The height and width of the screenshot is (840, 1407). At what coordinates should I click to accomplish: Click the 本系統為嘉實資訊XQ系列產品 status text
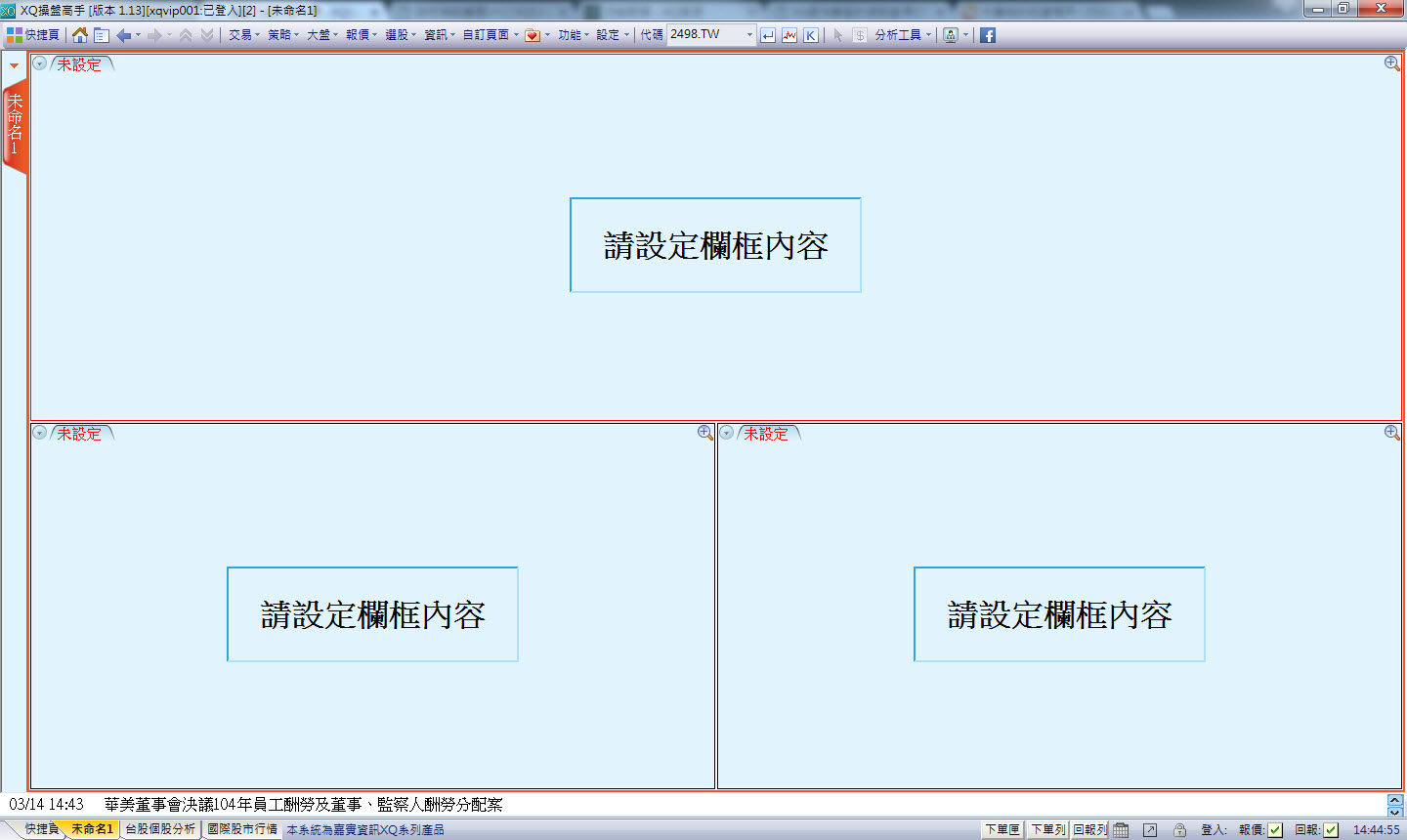(x=365, y=830)
